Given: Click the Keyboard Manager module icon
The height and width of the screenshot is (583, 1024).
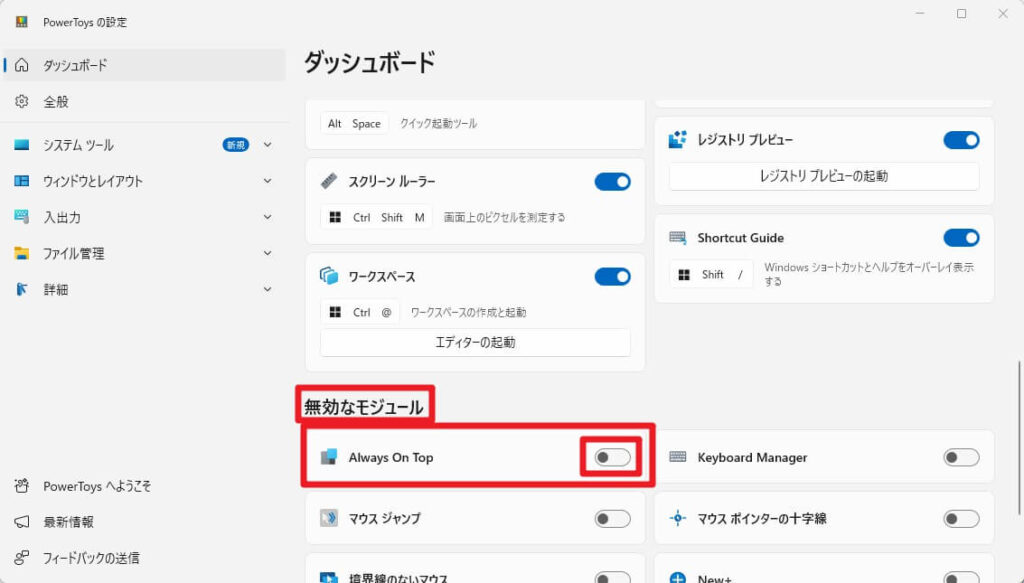Looking at the screenshot, I should click(678, 457).
